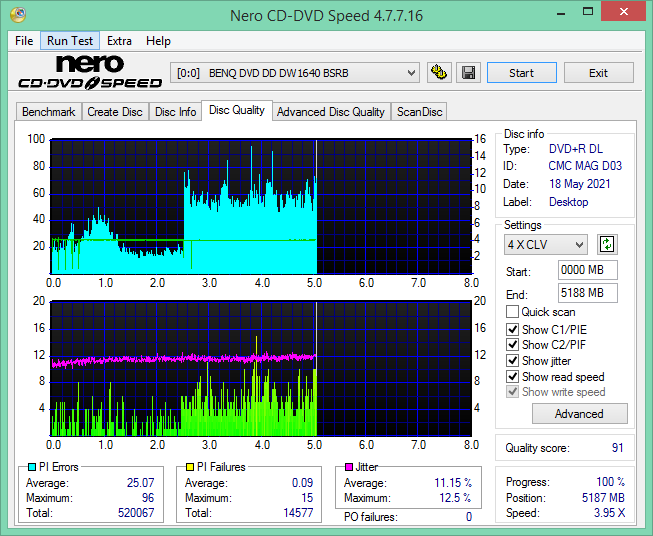
Task: Click the green refresh speed icon
Action: pyautogui.click(x=607, y=244)
